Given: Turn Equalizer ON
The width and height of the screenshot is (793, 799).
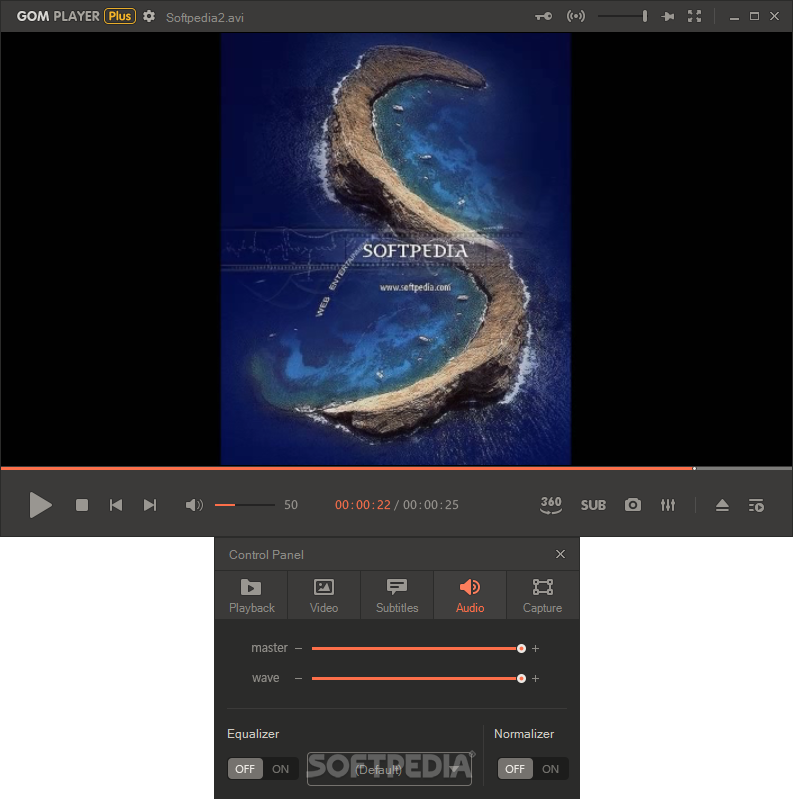Looking at the screenshot, I should tap(280, 768).
